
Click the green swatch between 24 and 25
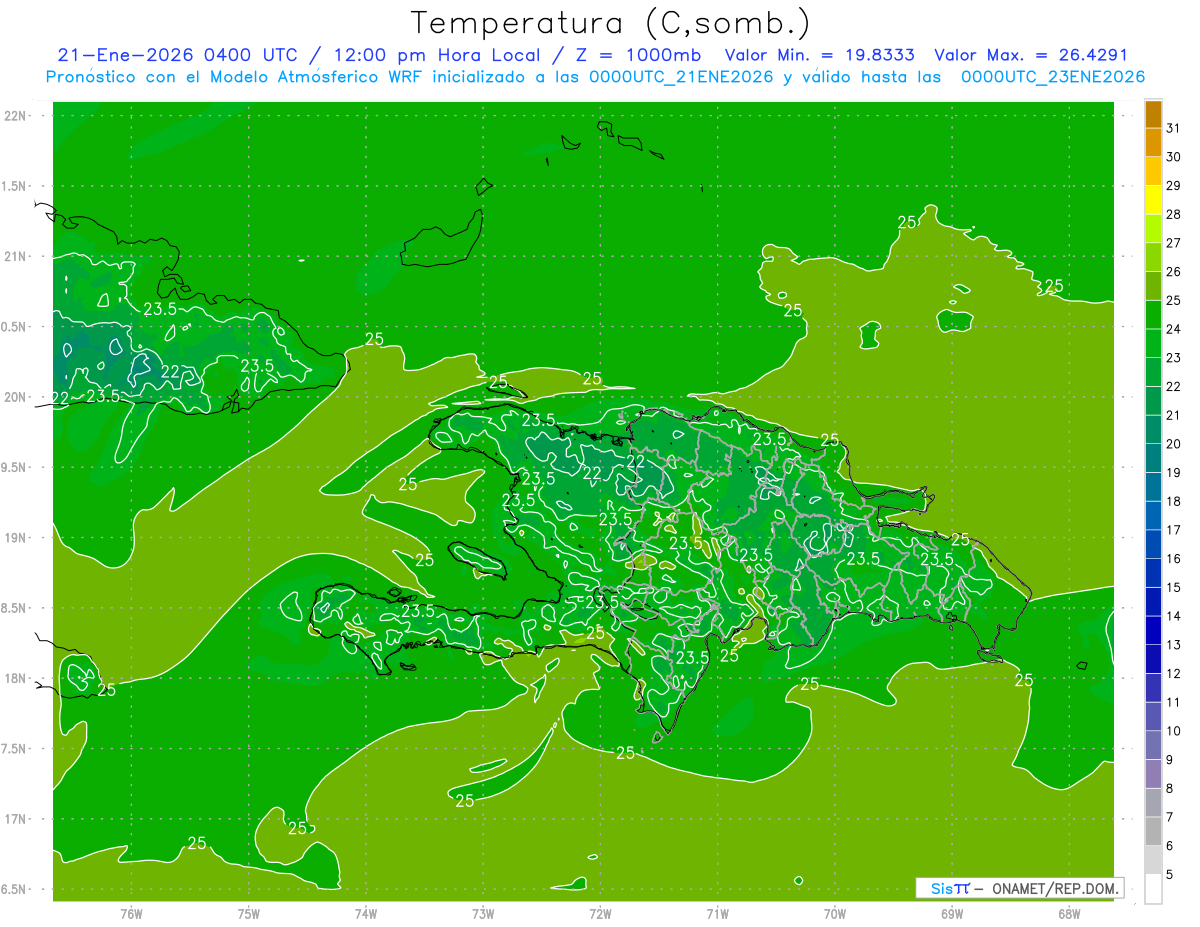[1153, 315]
